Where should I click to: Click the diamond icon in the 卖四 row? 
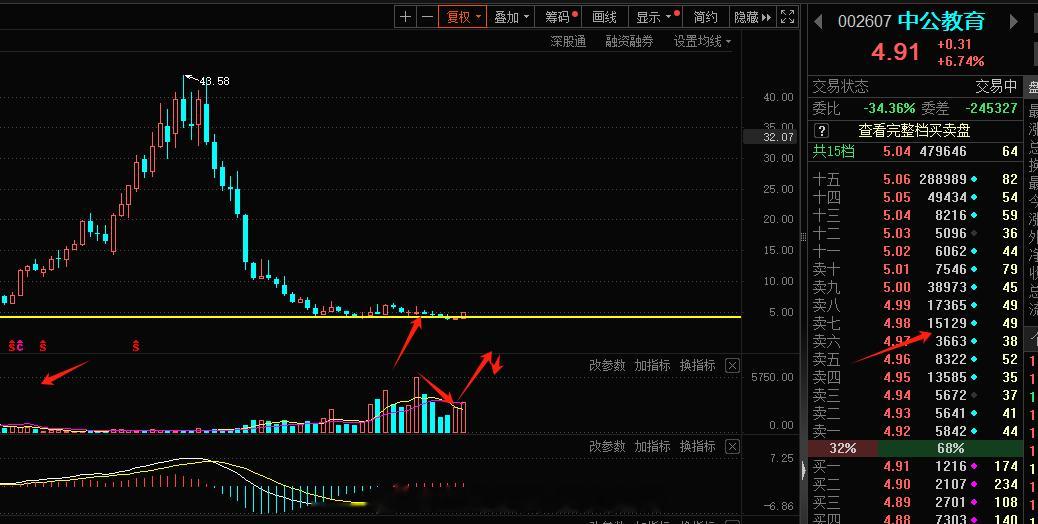974,377
